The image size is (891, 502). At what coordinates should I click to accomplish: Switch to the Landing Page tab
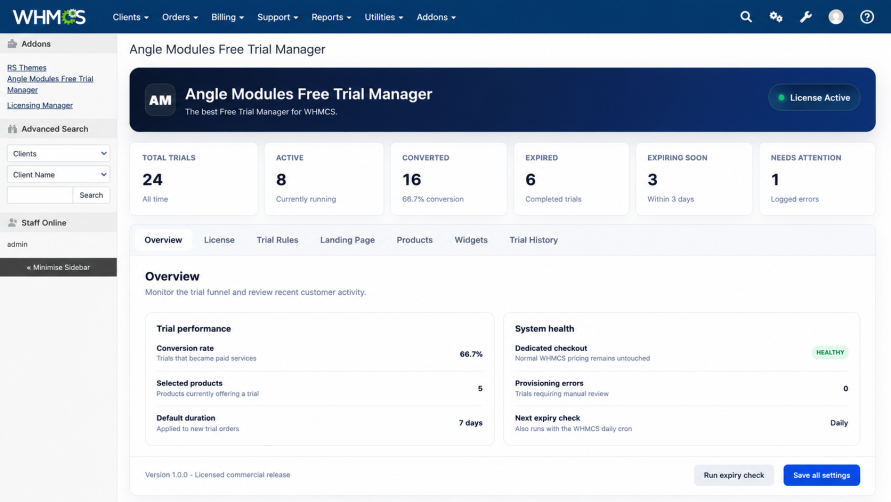[347, 240]
